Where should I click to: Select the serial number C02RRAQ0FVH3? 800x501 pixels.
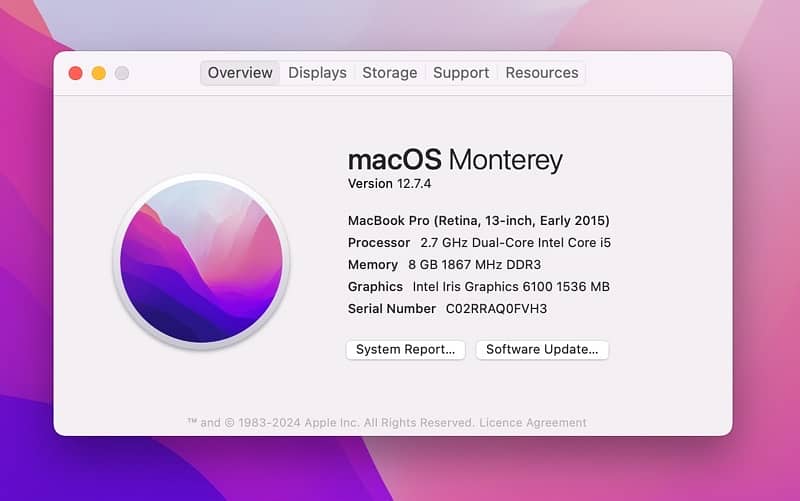[x=496, y=309]
